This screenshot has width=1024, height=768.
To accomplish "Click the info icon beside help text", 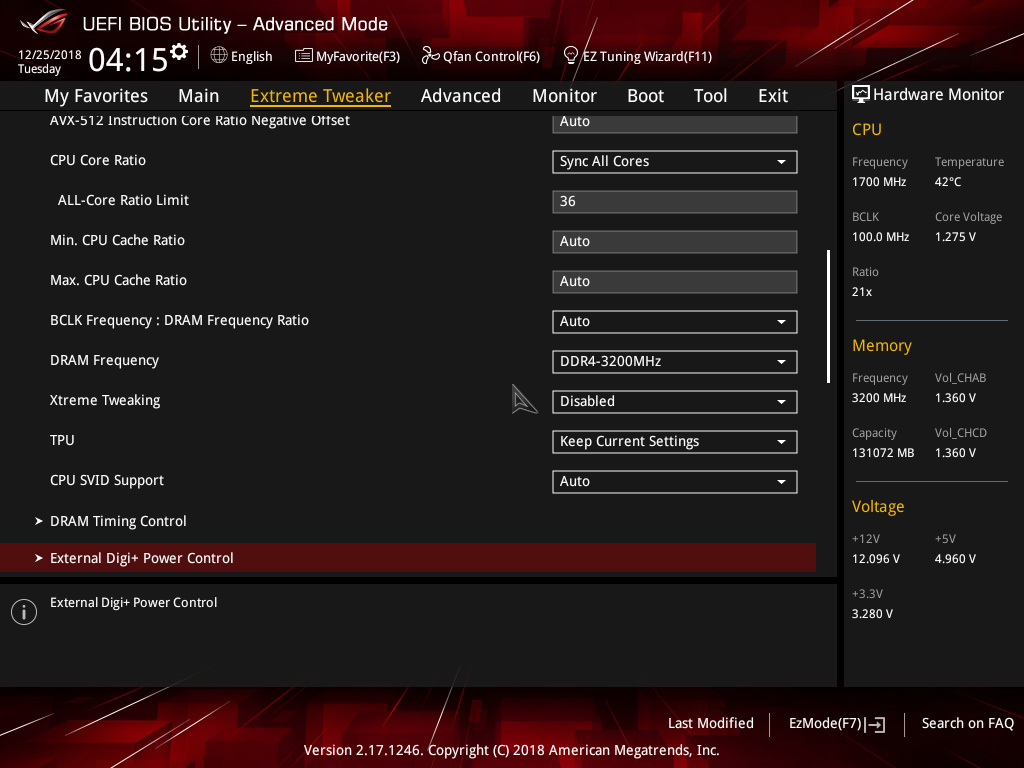I will pyautogui.click(x=24, y=612).
